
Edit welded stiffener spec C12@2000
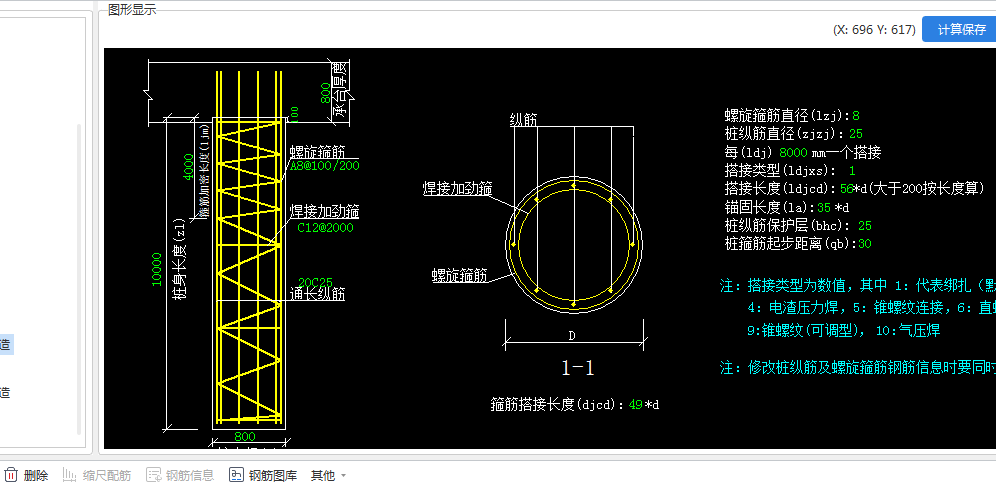tap(325, 228)
